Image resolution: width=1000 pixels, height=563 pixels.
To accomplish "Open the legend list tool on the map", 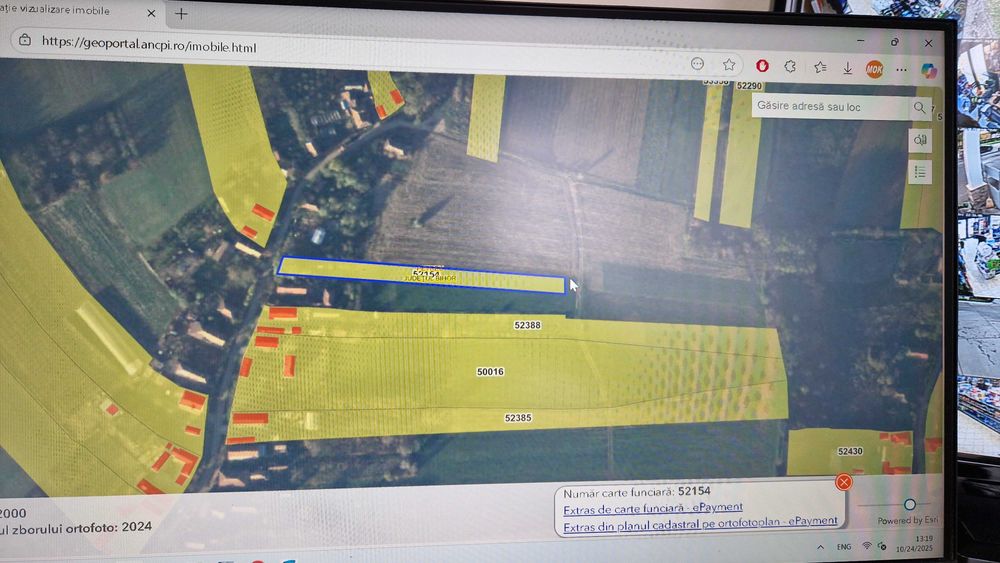I will [x=920, y=172].
